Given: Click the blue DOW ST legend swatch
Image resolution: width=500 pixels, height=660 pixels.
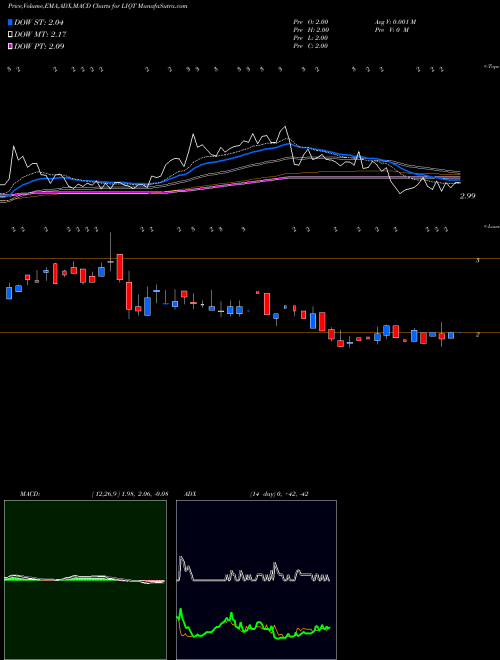Looking at the screenshot, I should point(11,22).
